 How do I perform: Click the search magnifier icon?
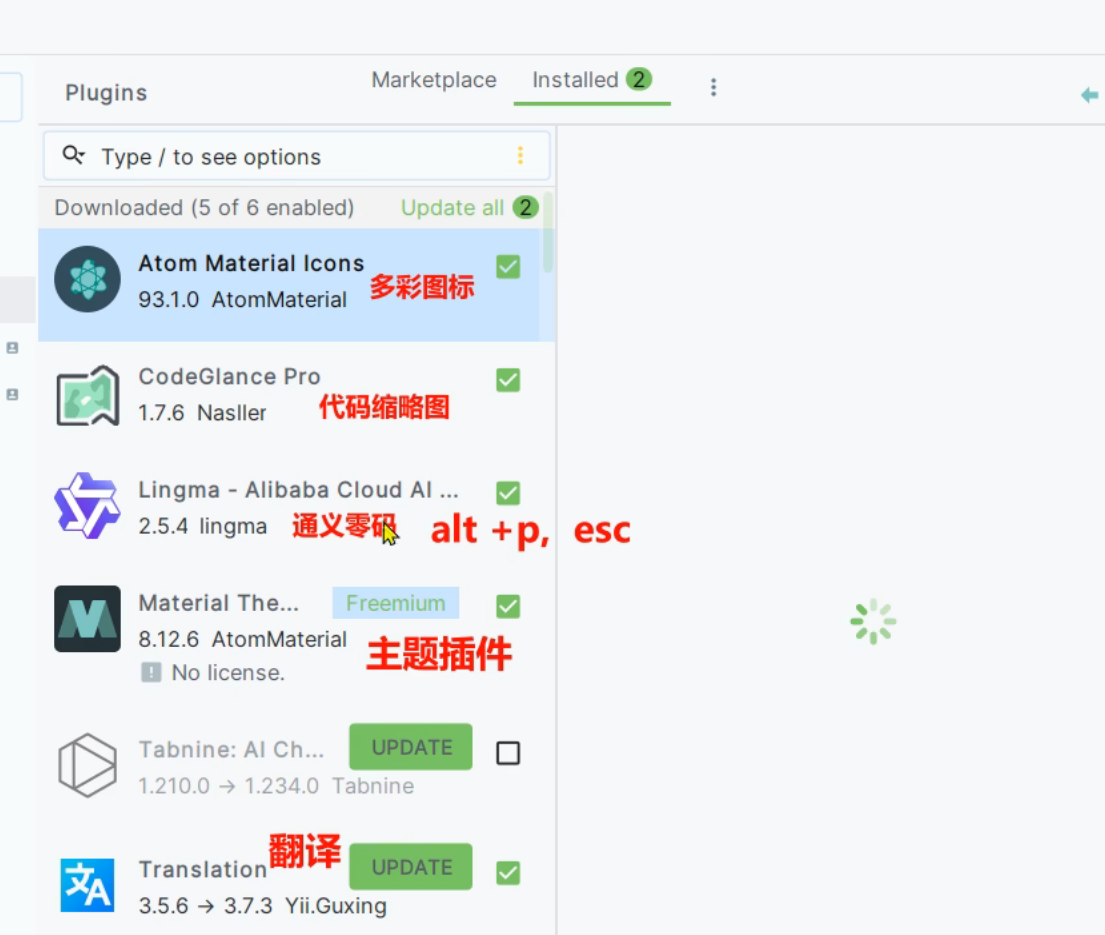tap(73, 154)
